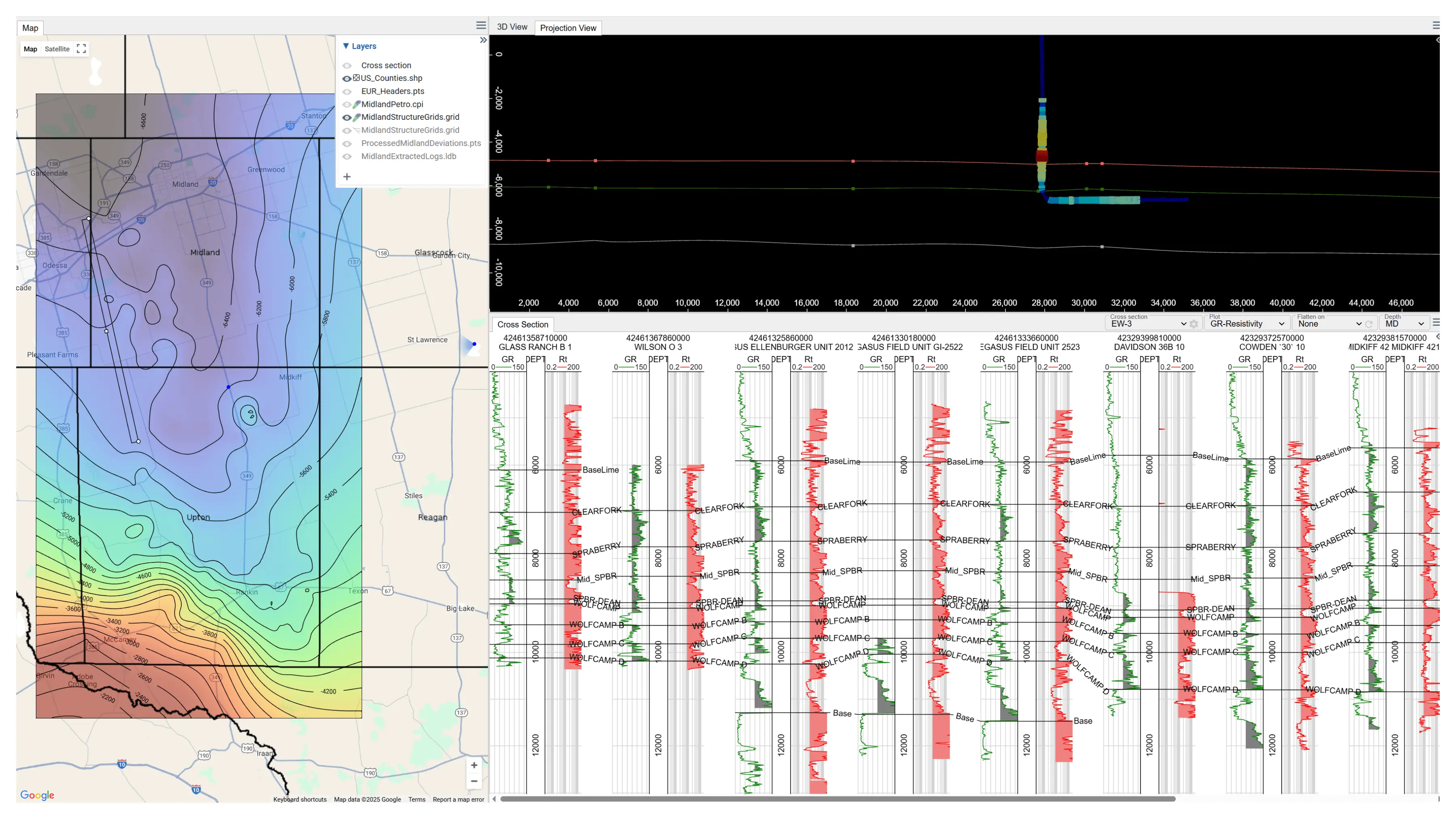Show the MidlandExtractedLogs.ldb layer
Screen dimensions: 1456x819
[347, 157]
